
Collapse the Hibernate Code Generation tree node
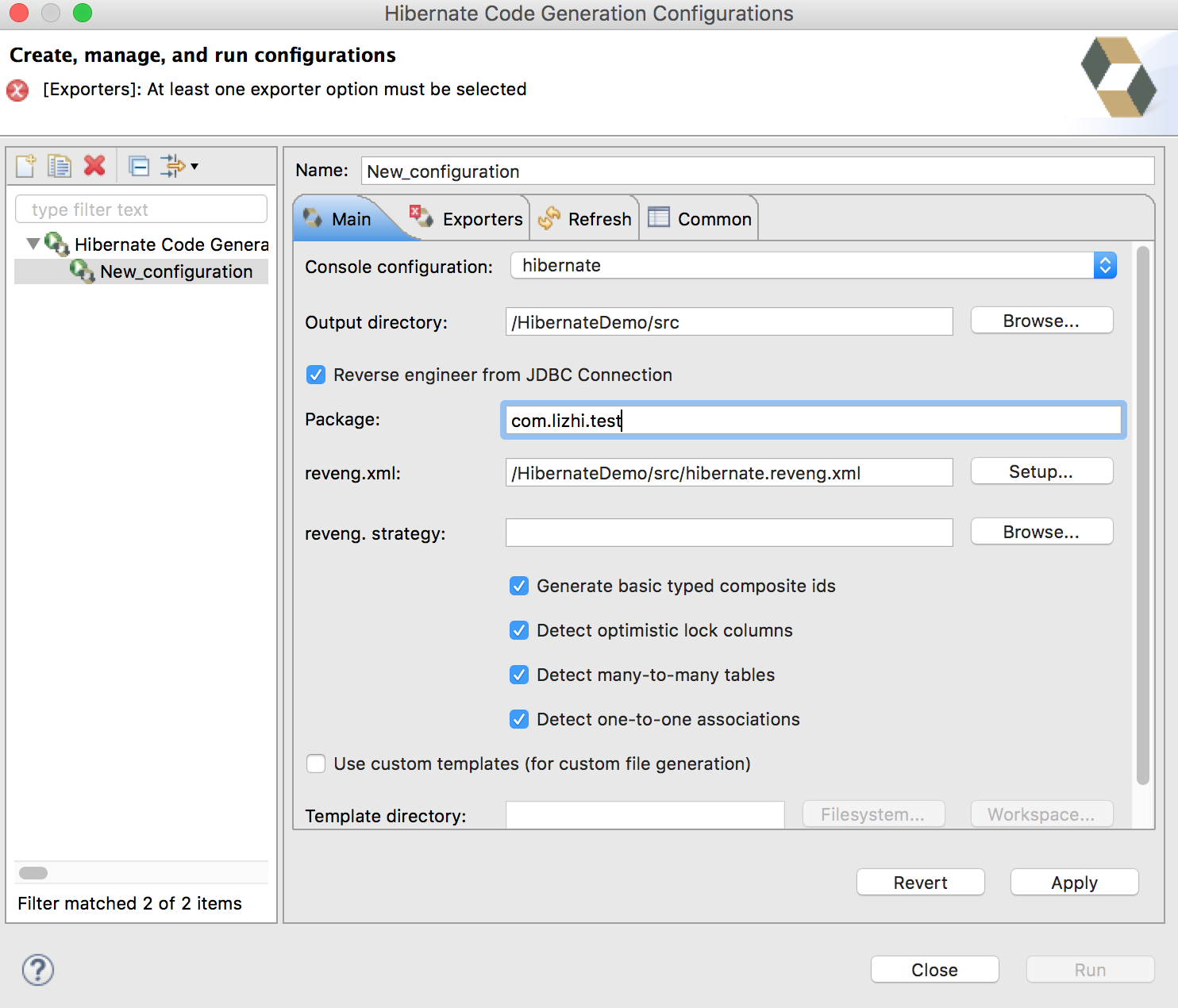33,244
